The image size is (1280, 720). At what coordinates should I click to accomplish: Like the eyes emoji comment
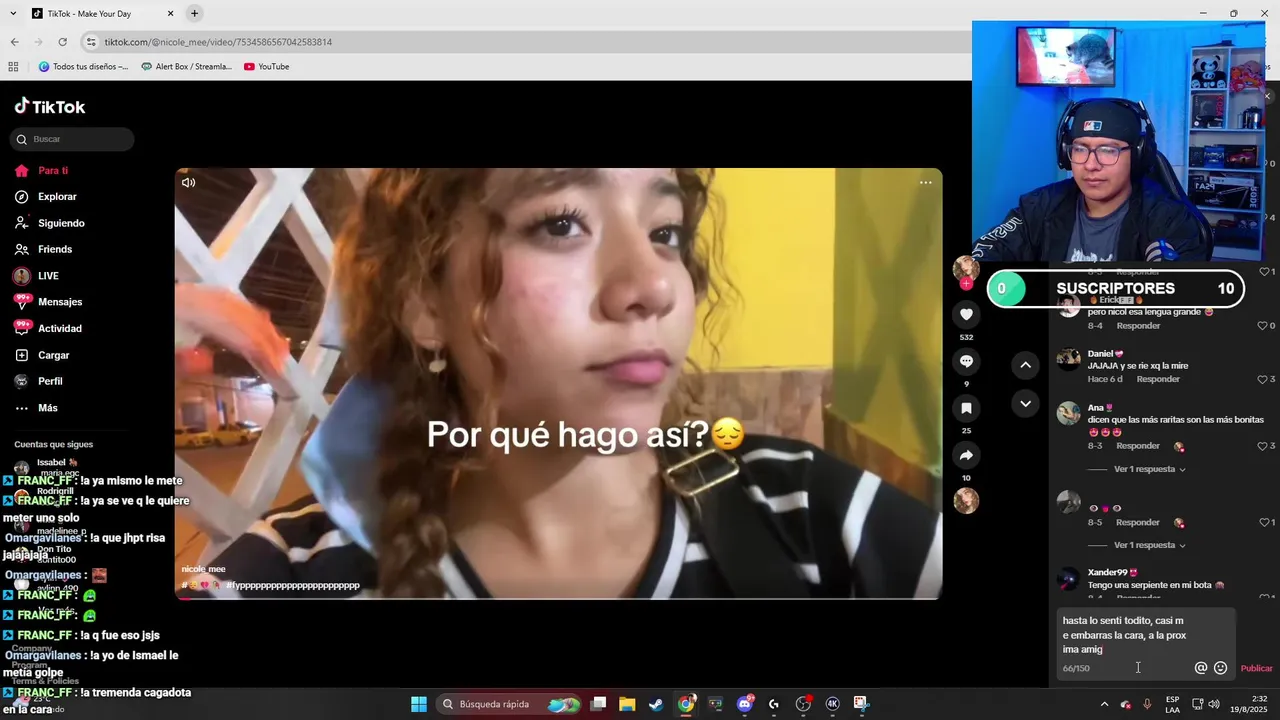(1263, 522)
